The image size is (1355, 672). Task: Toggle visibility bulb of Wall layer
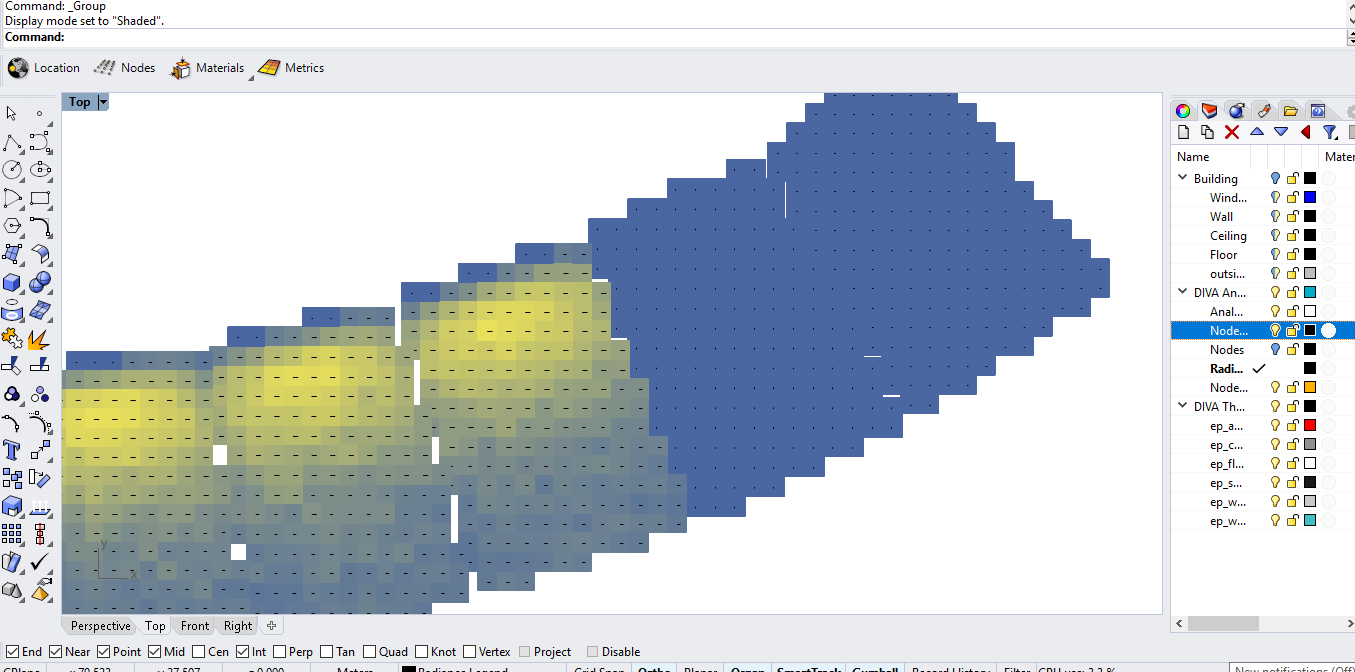point(1275,216)
